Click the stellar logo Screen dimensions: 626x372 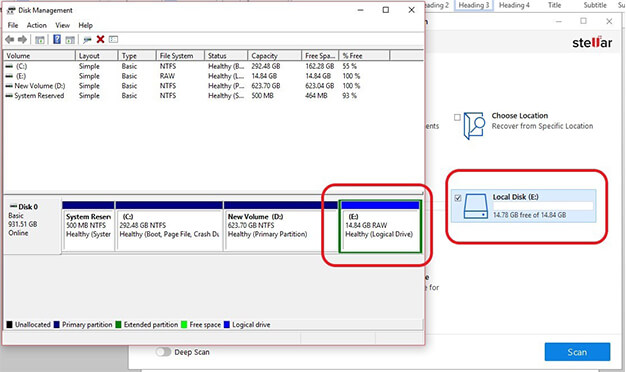592,42
